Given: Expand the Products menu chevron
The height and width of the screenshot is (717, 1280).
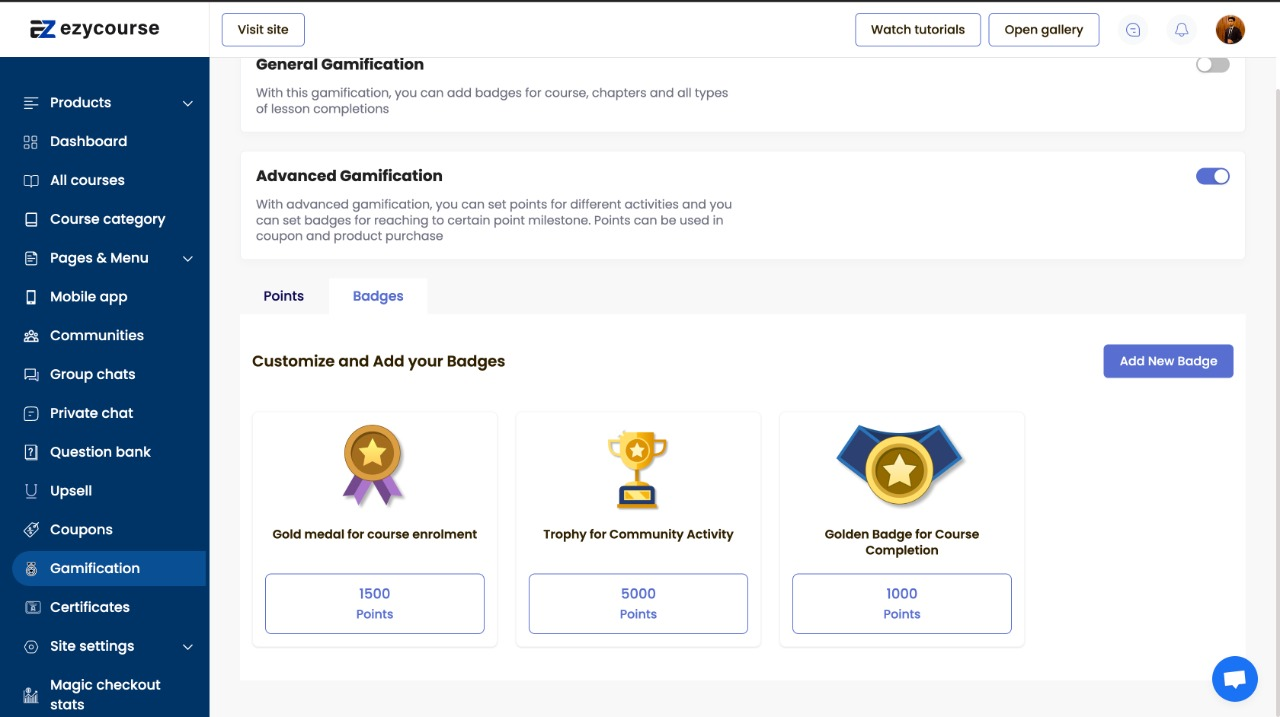Looking at the screenshot, I should 188,103.
